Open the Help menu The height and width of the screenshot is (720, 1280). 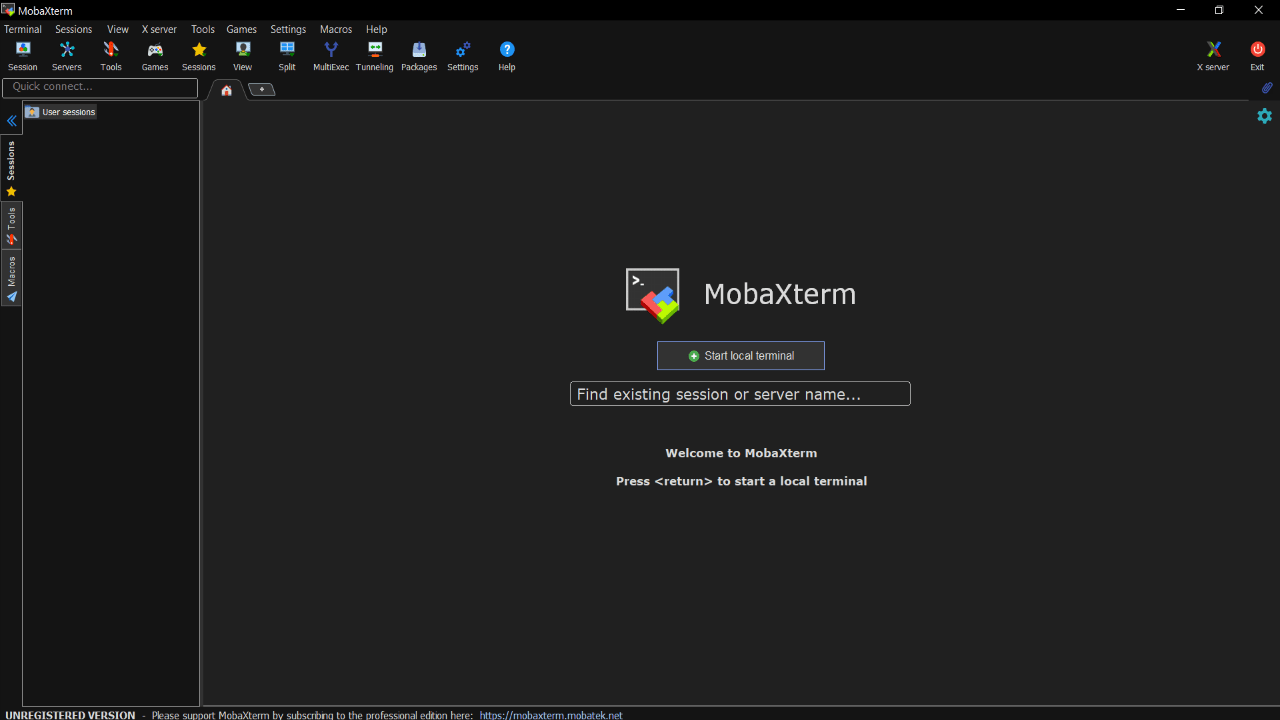click(x=376, y=29)
